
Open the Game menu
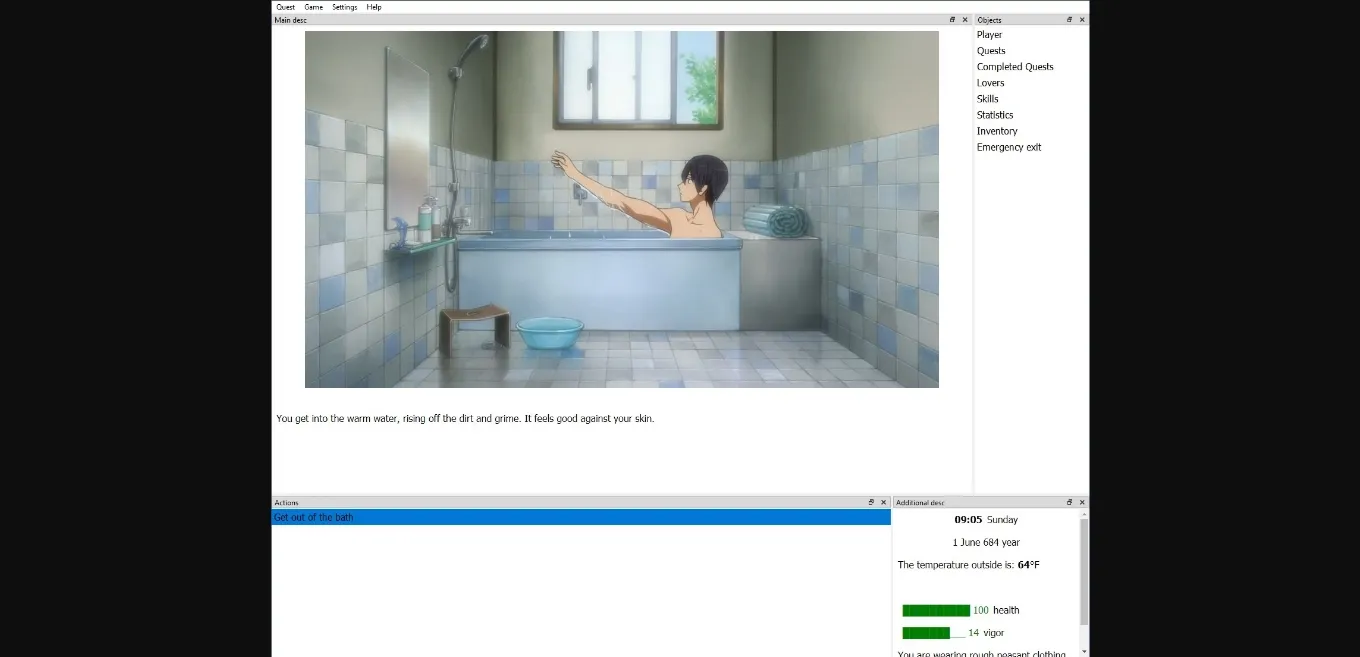pyautogui.click(x=312, y=7)
